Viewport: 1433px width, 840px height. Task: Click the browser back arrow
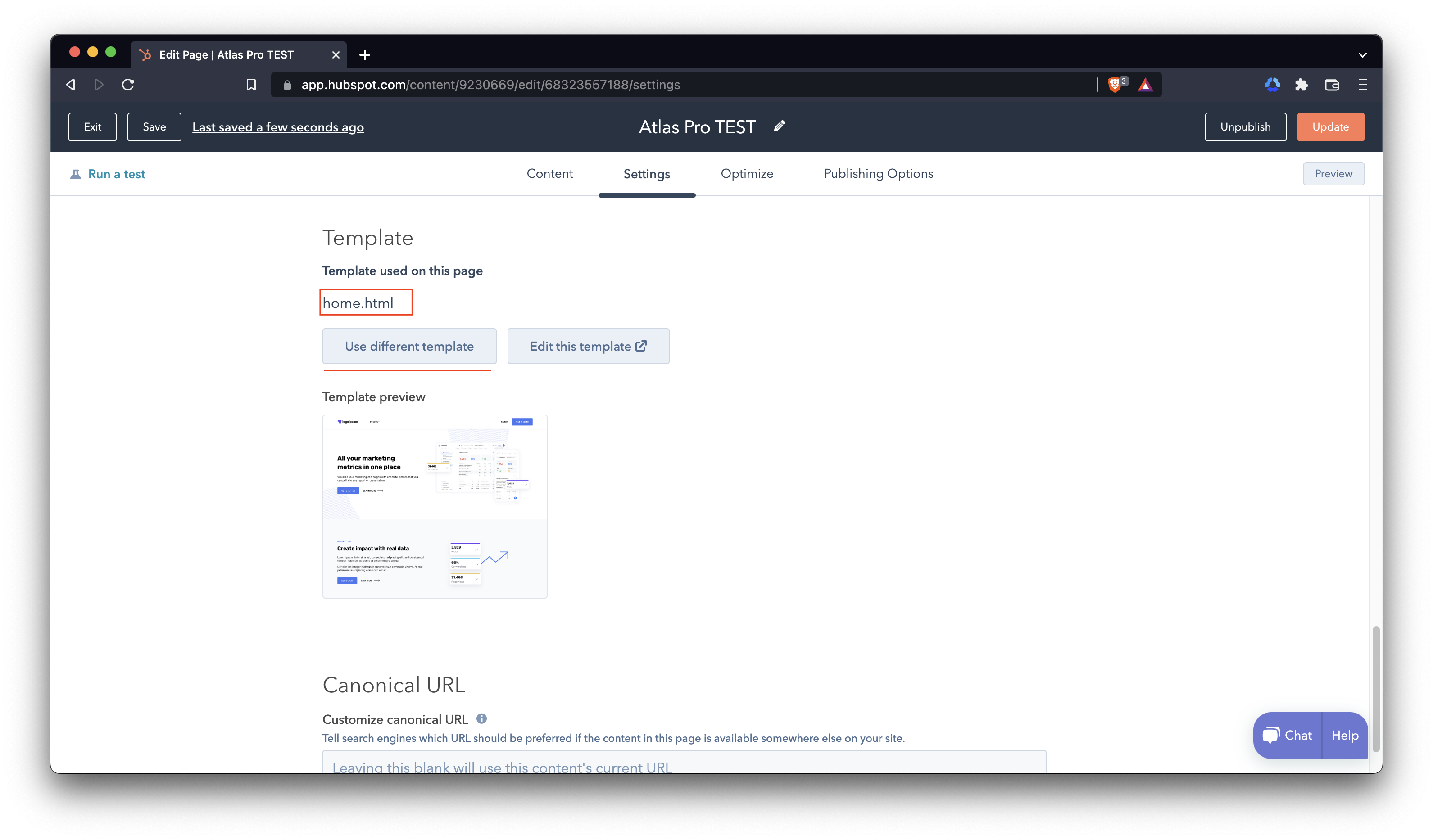(x=71, y=85)
